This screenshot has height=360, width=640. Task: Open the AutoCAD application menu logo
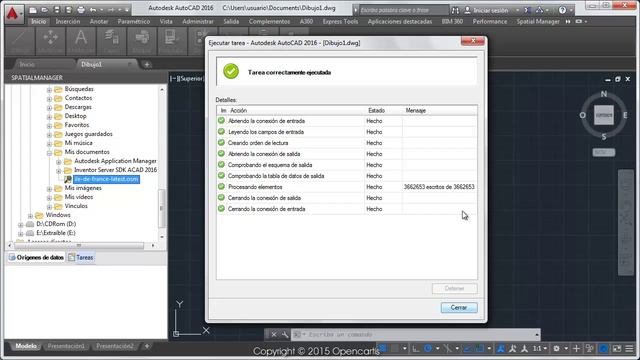click(x=13, y=13)
